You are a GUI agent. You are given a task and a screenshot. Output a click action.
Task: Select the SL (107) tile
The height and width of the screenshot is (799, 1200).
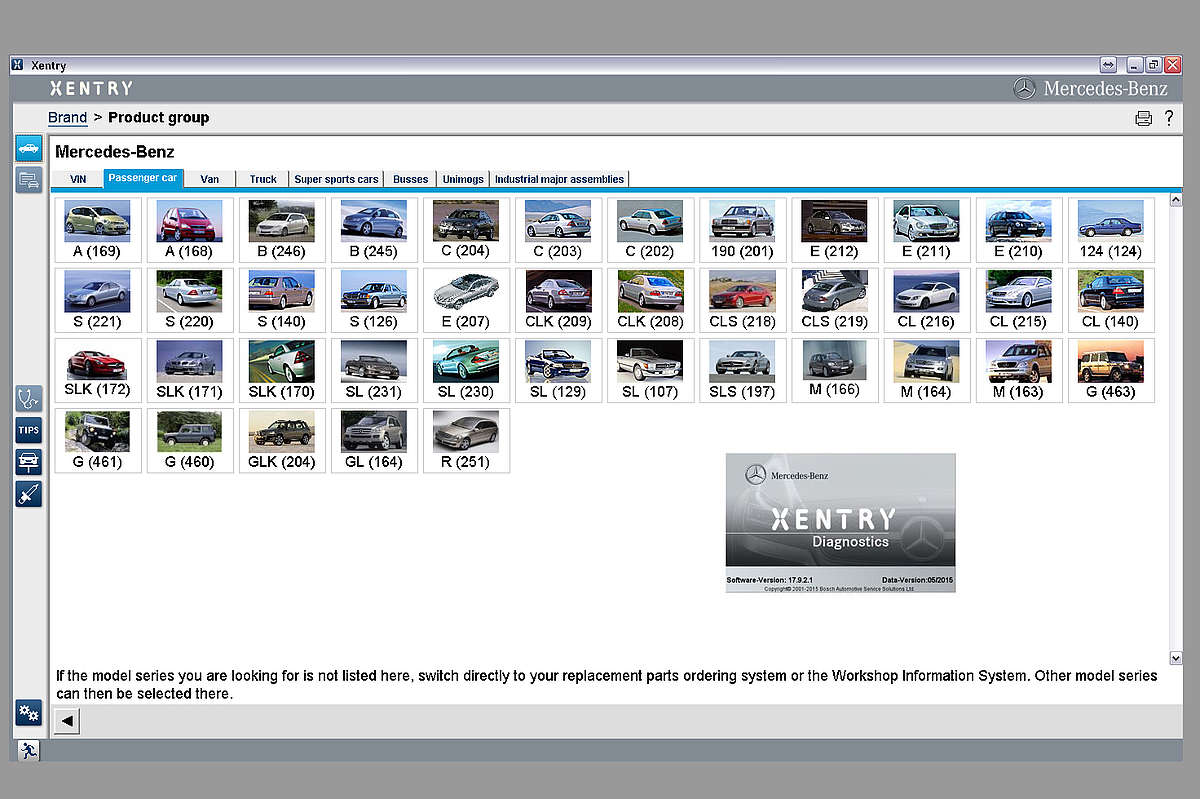(x=649, y=370)
